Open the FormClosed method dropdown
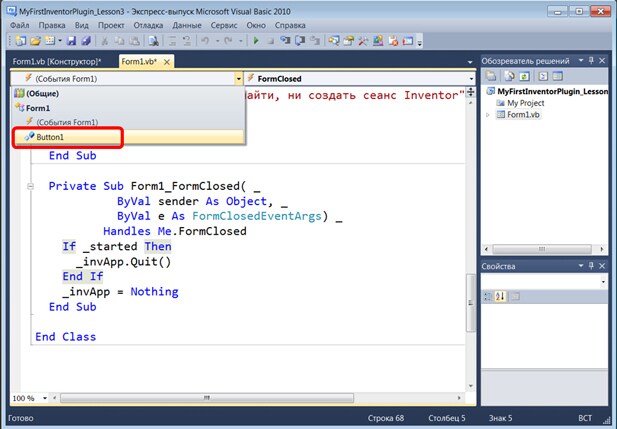 click(469, 77)
